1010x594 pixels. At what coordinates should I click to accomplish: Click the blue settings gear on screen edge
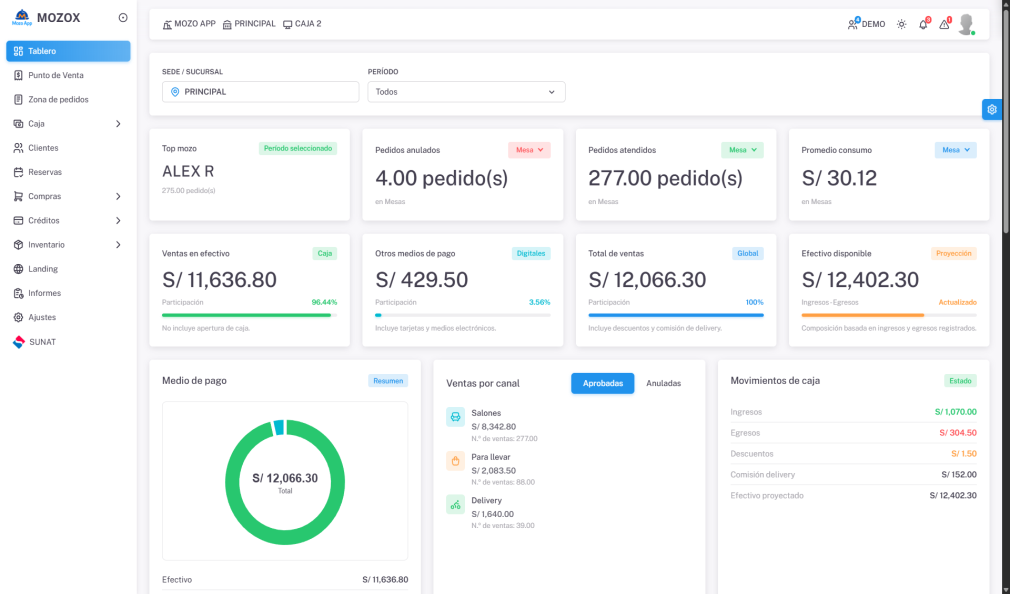tap(991, 109)
